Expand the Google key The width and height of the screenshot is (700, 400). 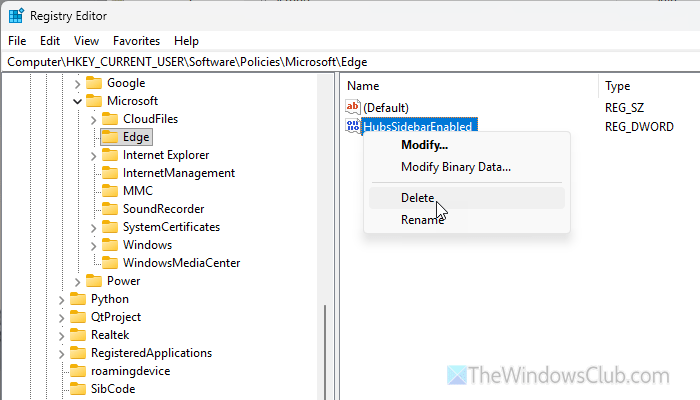(x=77, y=83)
